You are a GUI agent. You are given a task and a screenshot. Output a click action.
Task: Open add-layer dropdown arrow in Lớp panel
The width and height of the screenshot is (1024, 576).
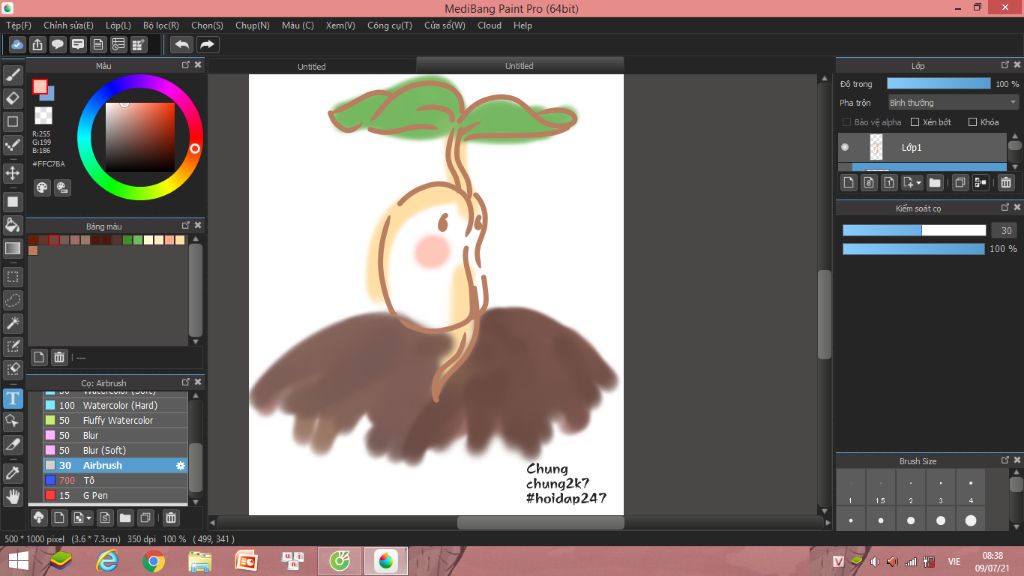click(919, 183)
